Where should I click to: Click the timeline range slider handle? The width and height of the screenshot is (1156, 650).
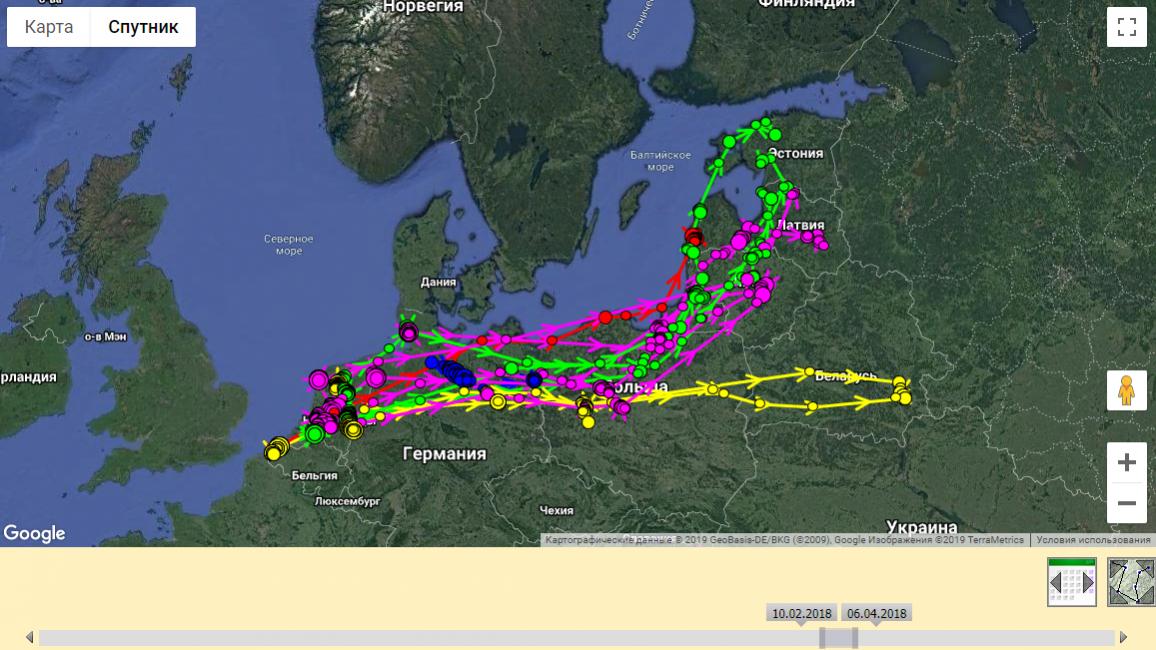coord(838,638)
